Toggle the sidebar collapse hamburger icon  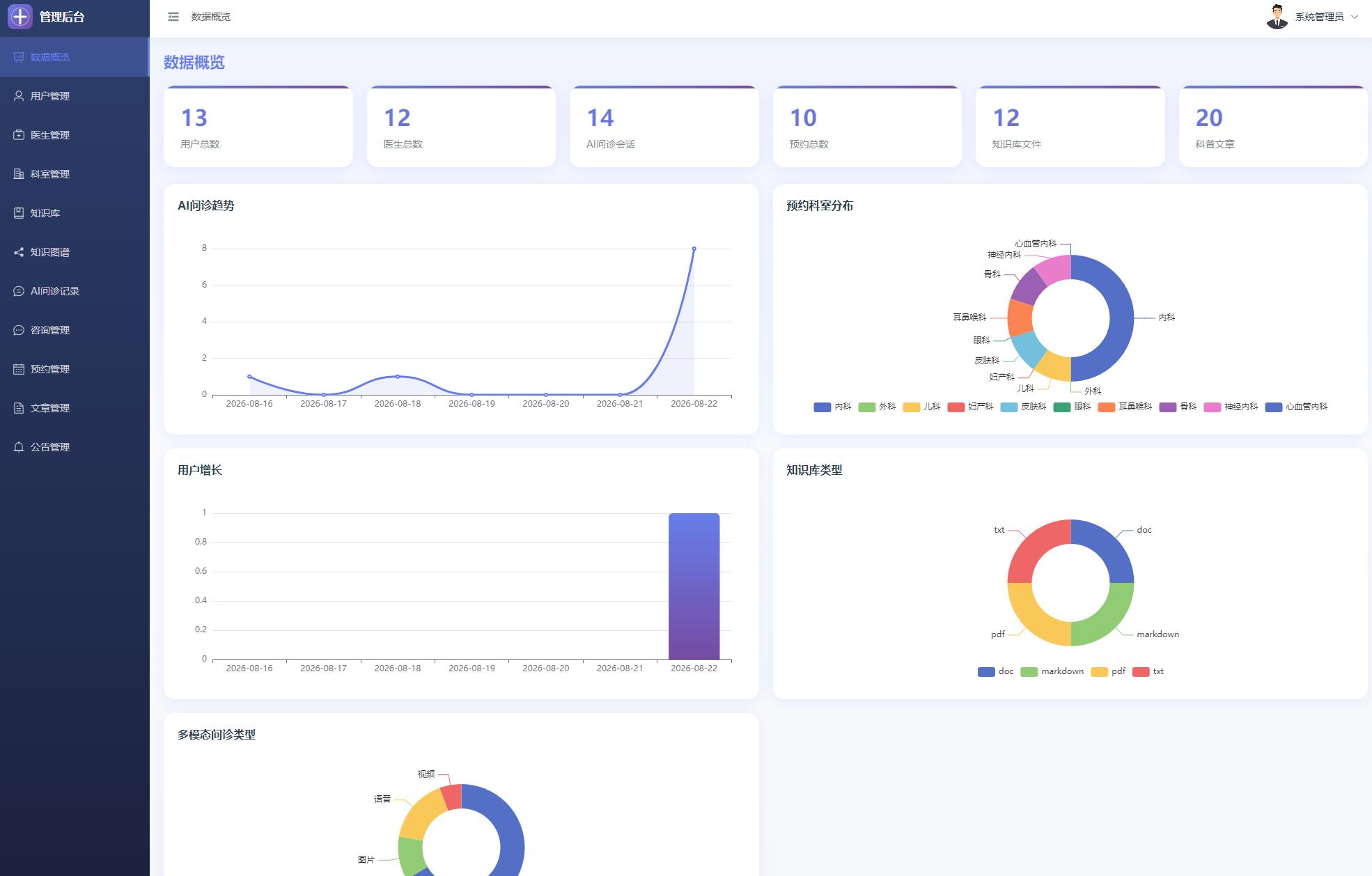pos(173,17)
